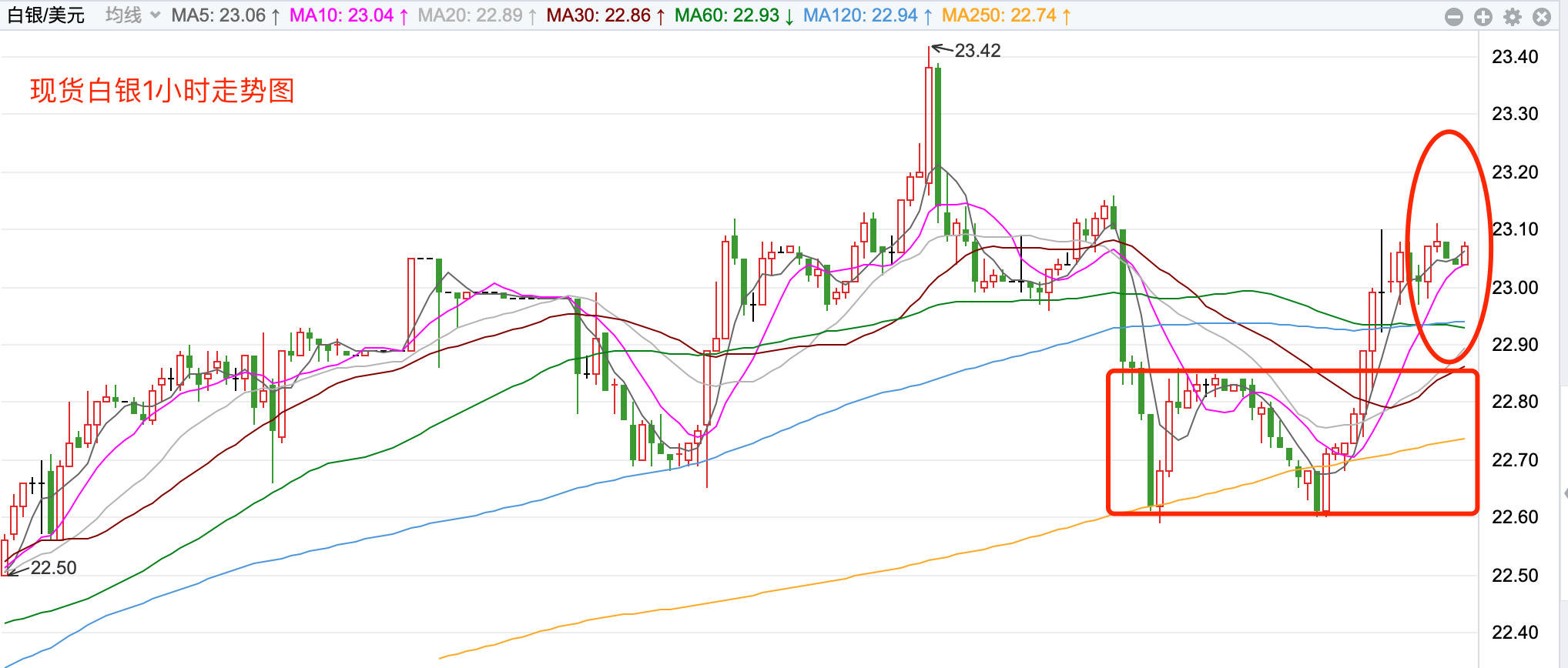Select the MA20: 22.89 label
This screenshot has height=668, width=1568.
(x=477, y=15)
